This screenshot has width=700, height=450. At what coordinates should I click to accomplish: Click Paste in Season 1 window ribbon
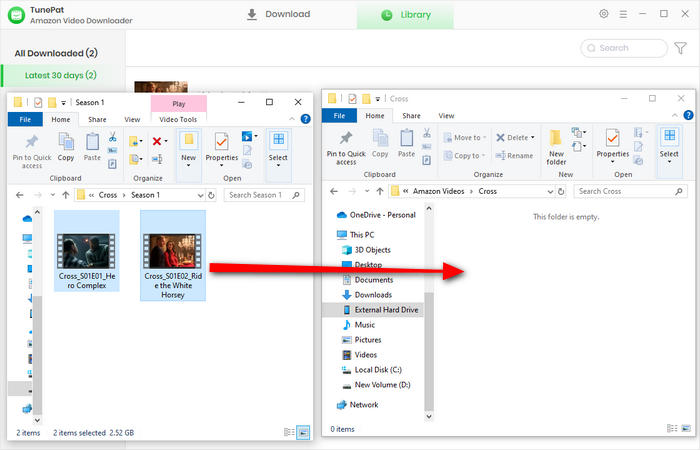pyautogui.click(x=92, y=147)
